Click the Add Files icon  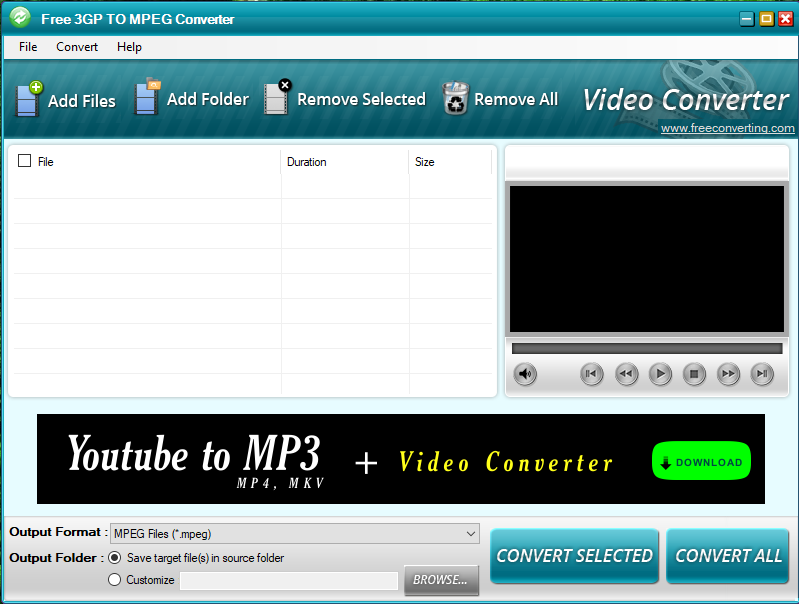point(29,99)
